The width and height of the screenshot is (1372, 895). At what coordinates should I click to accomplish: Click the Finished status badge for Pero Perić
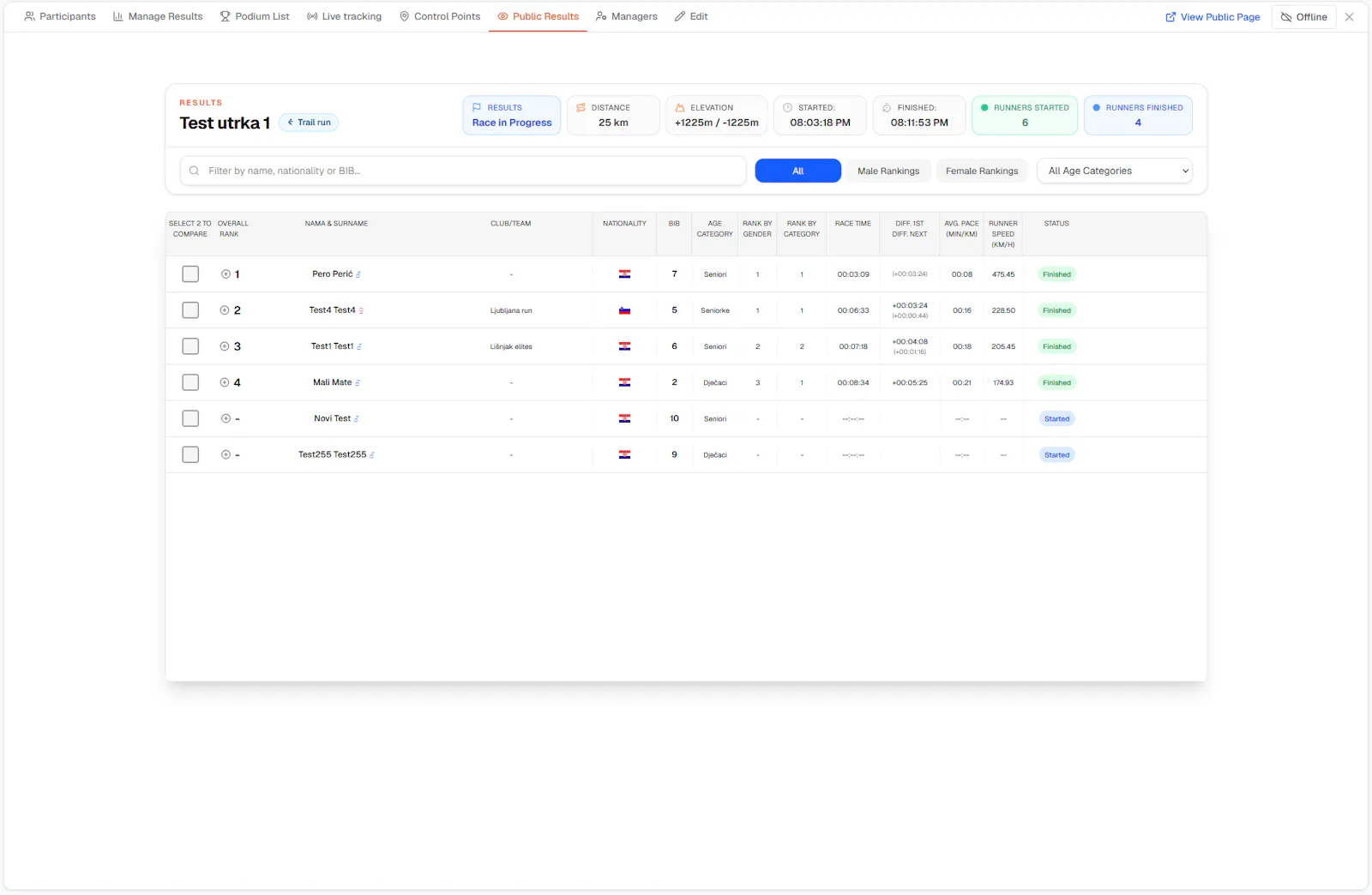[x=1056, y=274]
